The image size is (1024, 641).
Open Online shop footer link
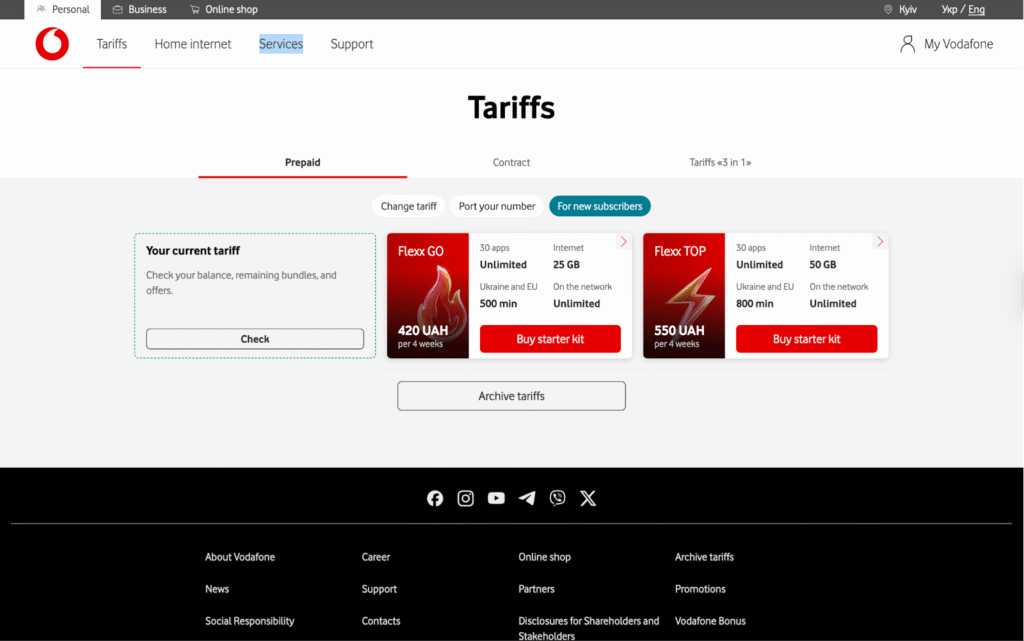point(545,557)
